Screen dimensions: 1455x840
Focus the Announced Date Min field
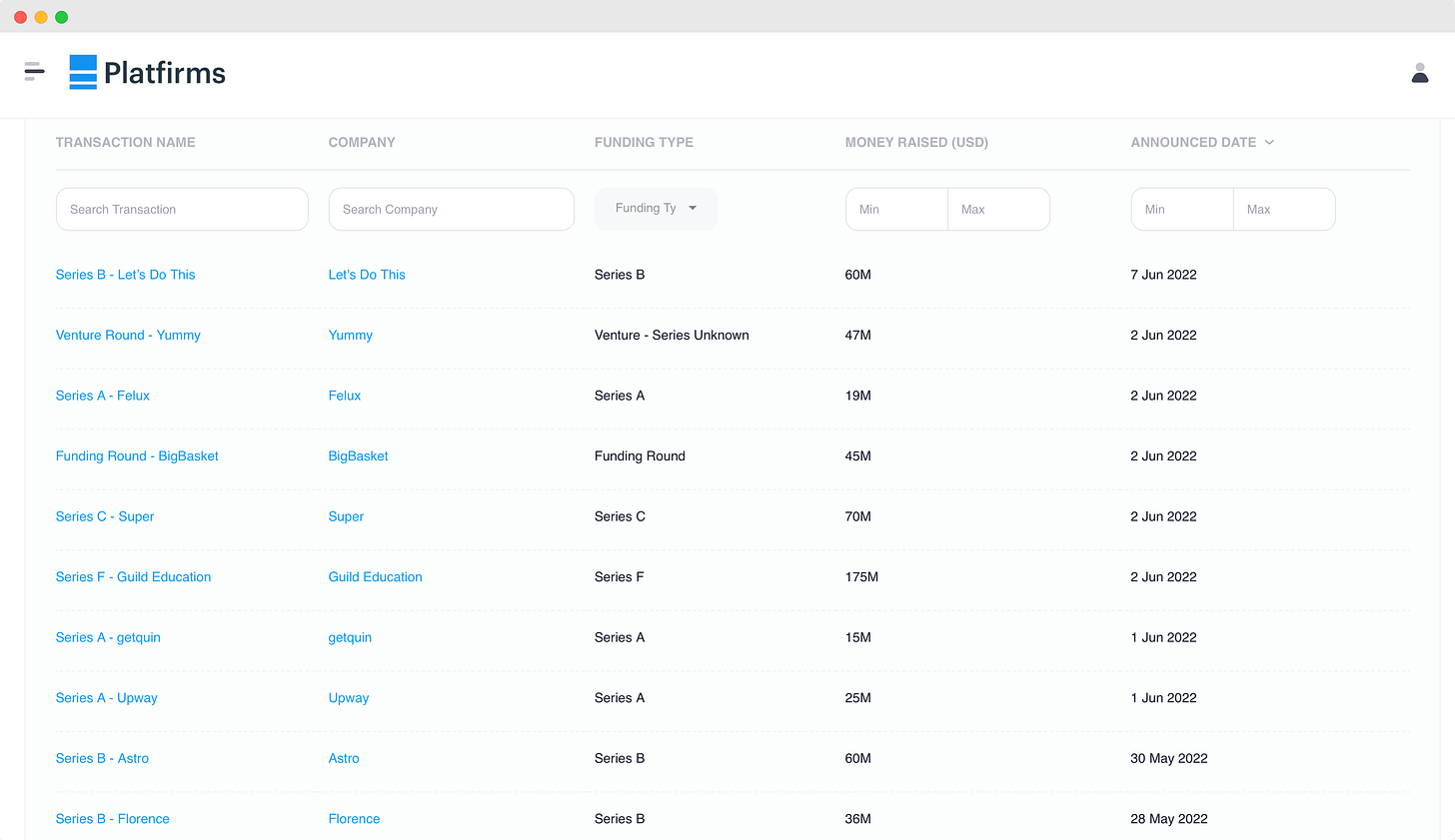1182,210
